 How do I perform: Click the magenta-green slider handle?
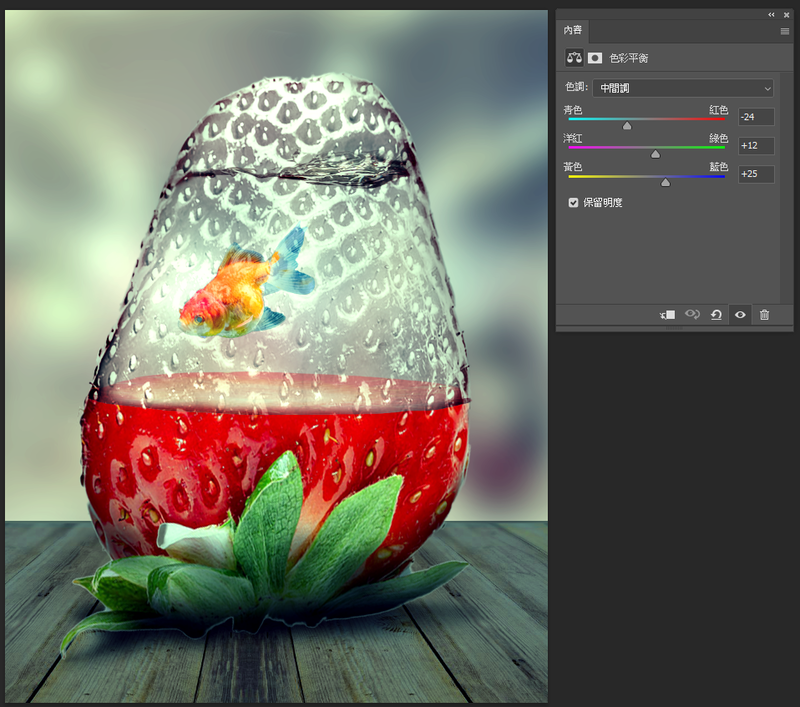coord(656,154)
